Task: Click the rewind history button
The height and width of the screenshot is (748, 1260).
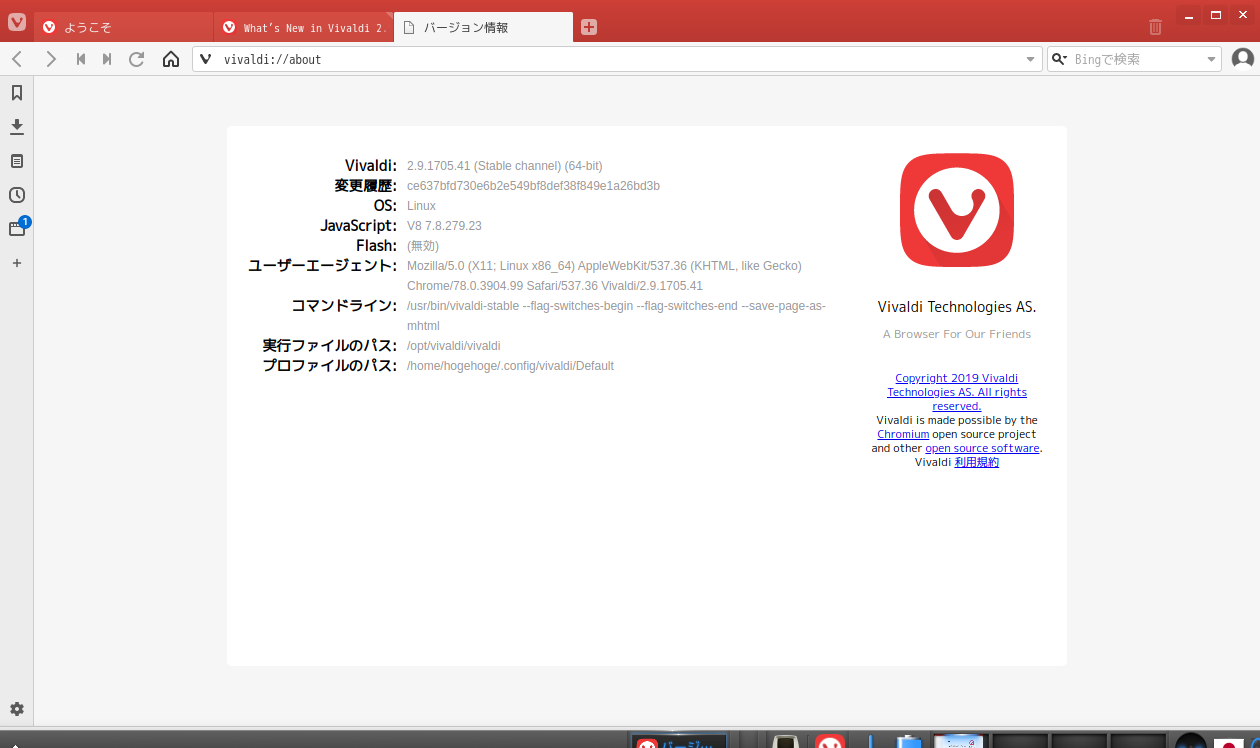Action: 81,59
